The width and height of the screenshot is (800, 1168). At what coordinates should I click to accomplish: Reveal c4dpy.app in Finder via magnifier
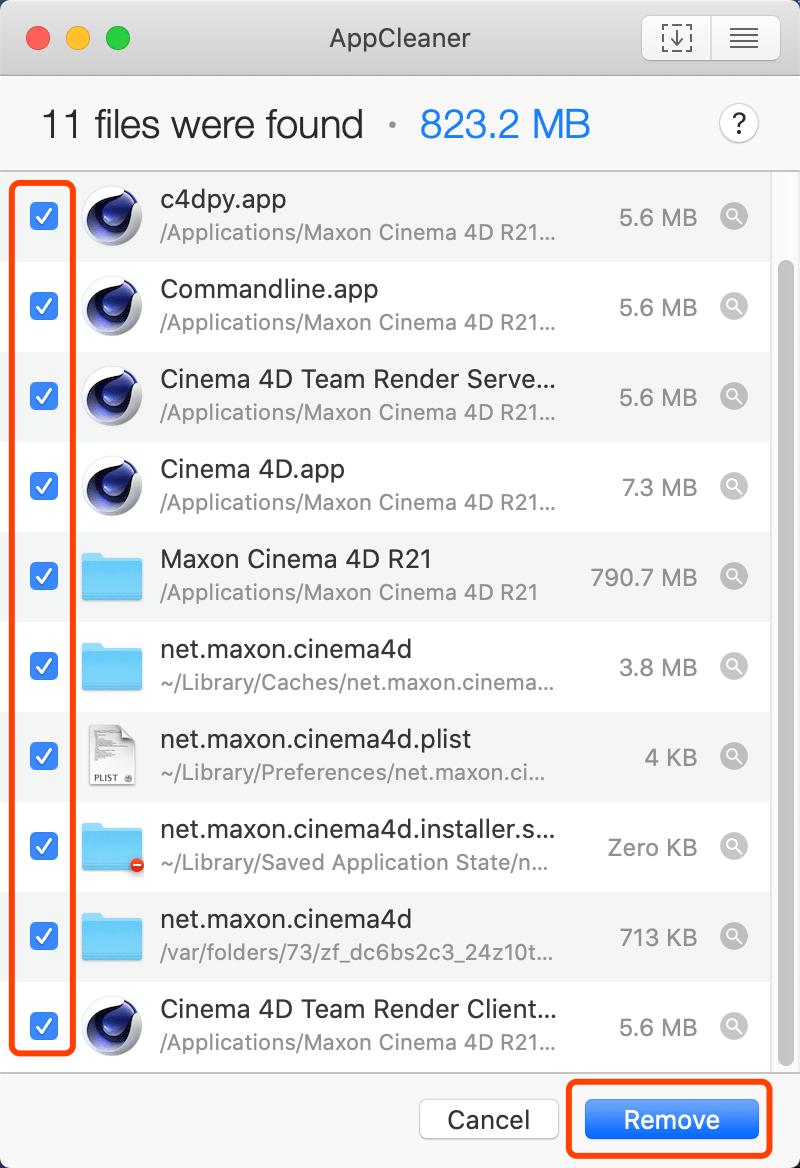734,216
